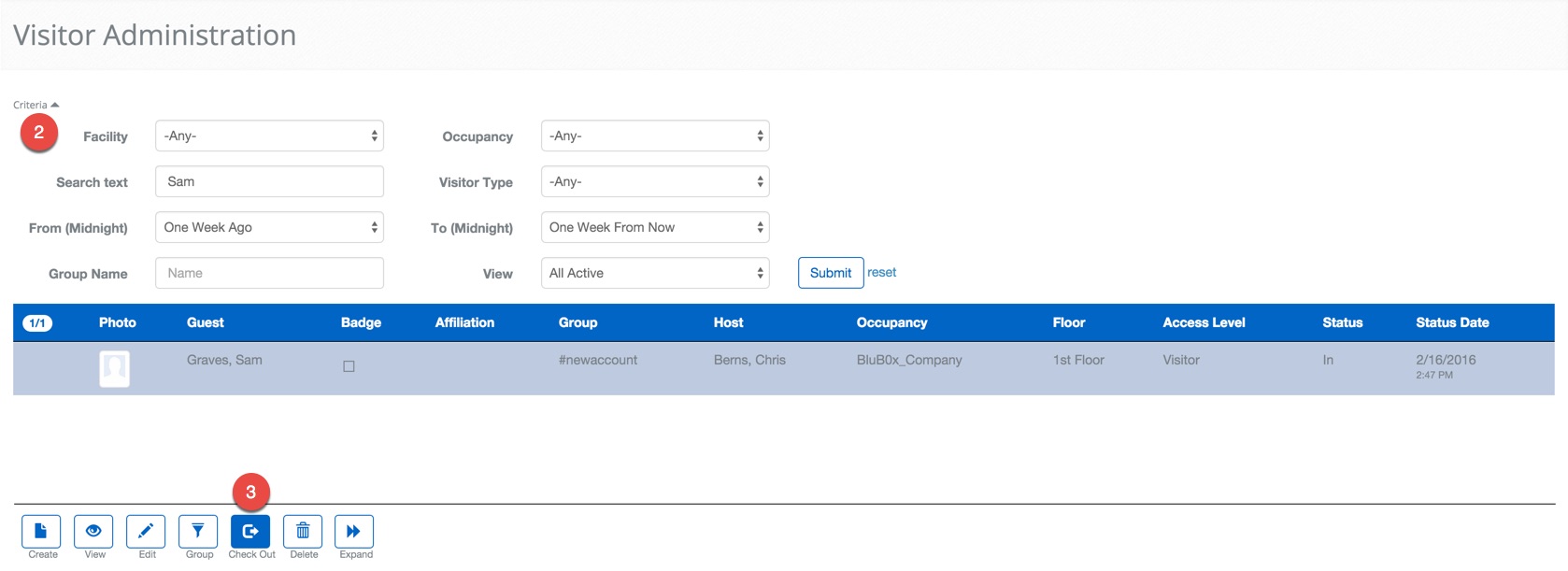Open the View eye icon
The image size is (1568, 571).
tap(93, 531)
